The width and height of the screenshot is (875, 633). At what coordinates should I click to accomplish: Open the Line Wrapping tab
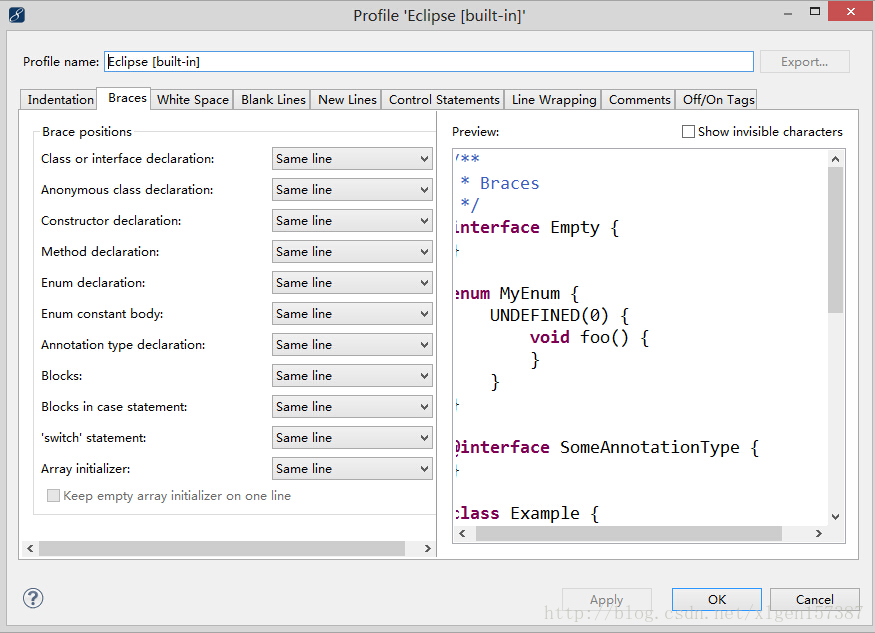click(x=553, y=100)
